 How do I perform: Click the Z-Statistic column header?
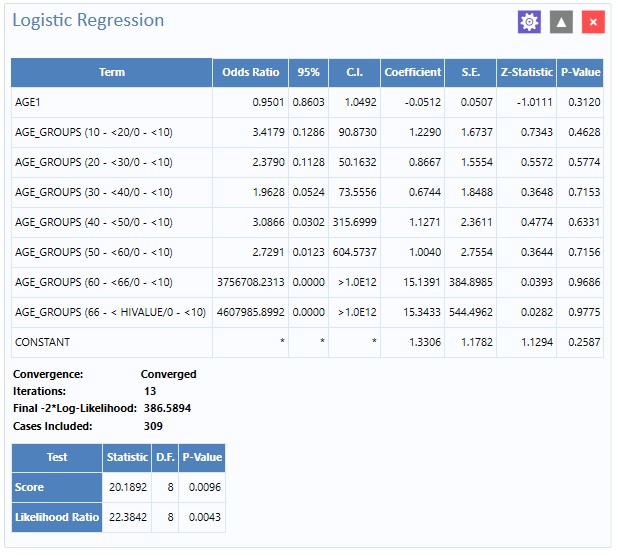(527, 73)
